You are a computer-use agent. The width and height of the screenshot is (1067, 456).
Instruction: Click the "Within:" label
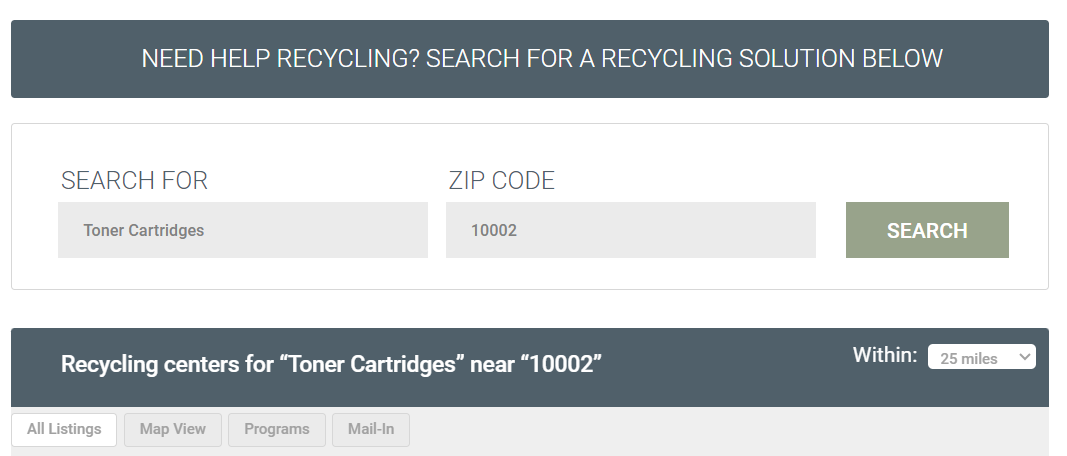884,355
